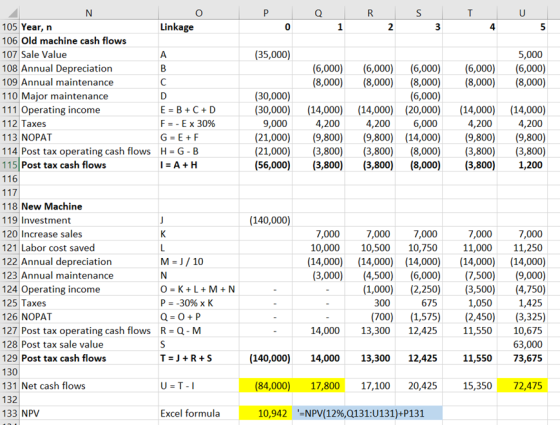Select row 133 header
560x425 pixels.
[10, 413]
